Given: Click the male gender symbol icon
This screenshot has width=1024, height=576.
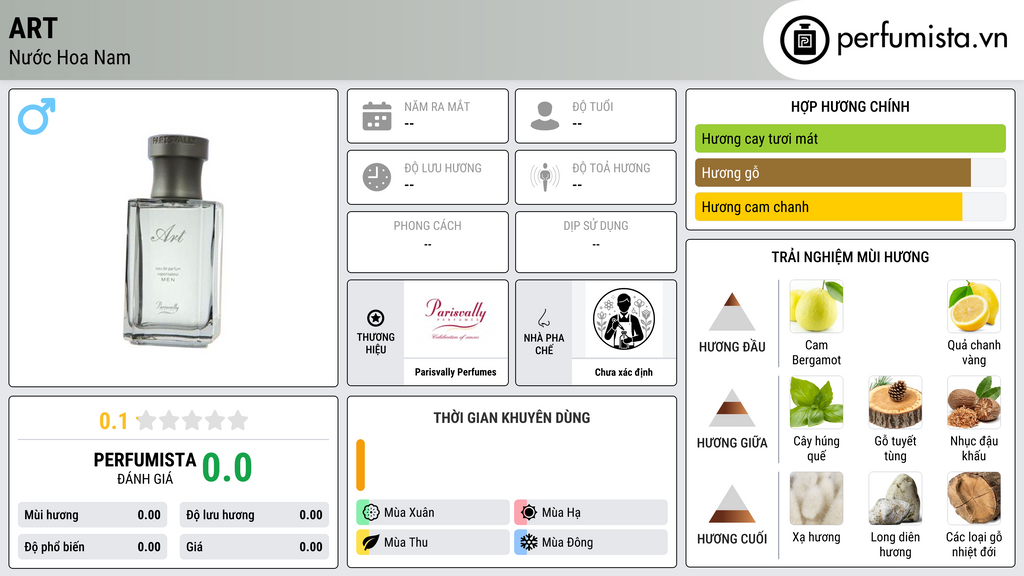Looking at the screenshot, I should pos(37,116).
